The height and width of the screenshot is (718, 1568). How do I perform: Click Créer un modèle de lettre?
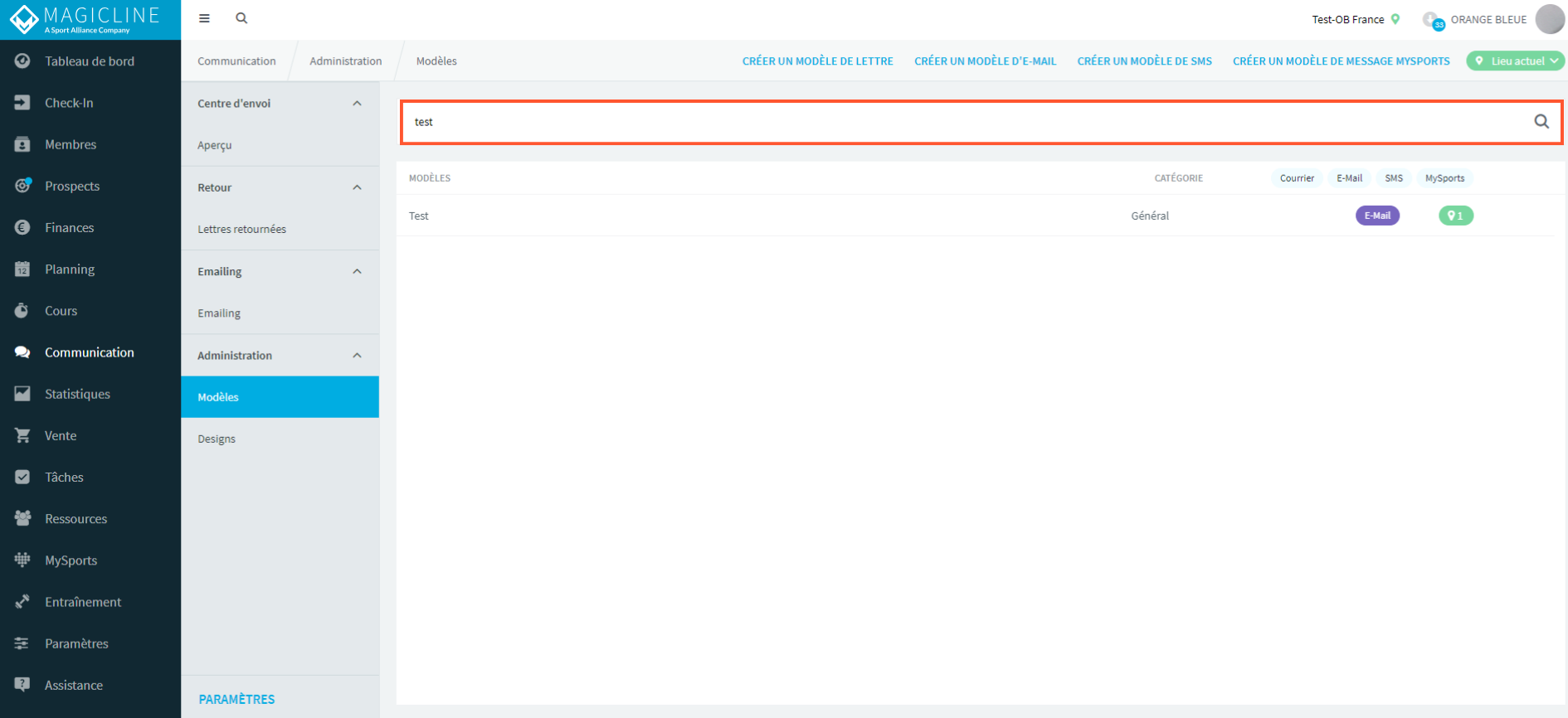(817, 61)
